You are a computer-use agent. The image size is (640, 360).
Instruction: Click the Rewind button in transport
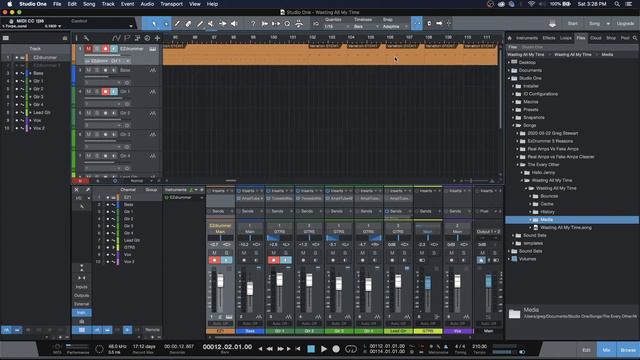point(270,349)
